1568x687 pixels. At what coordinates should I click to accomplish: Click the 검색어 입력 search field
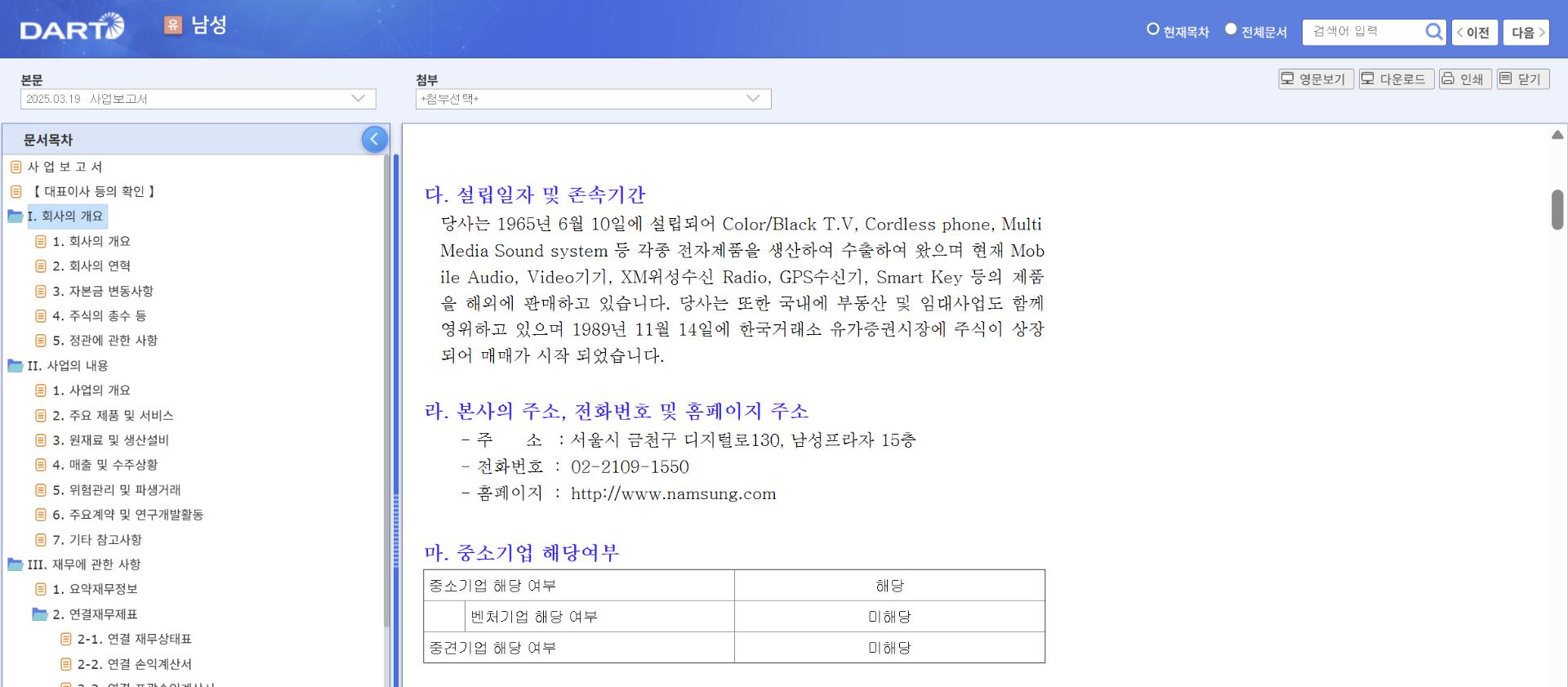(1364, 32)
